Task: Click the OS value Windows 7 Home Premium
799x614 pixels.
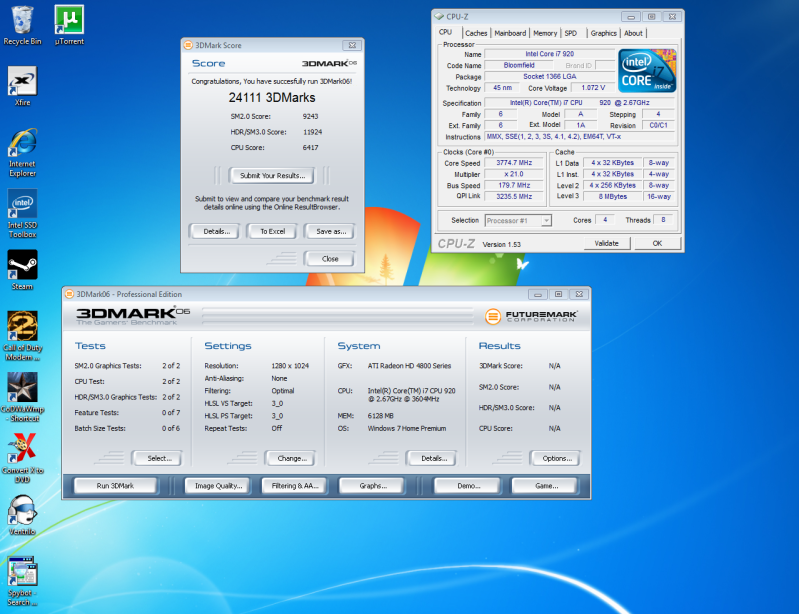Action: click(407, 429)
